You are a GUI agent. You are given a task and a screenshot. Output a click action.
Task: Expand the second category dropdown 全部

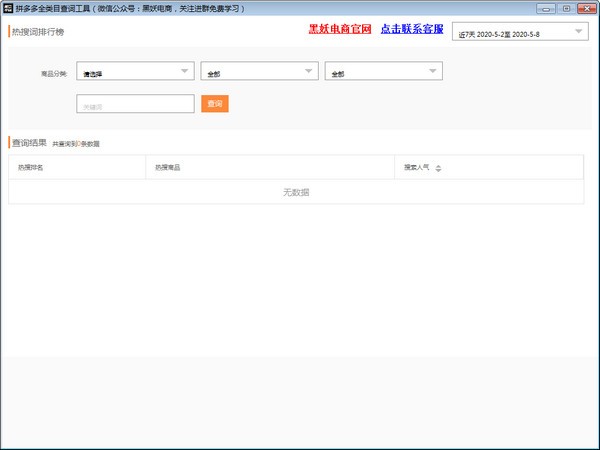coord(259,72)
